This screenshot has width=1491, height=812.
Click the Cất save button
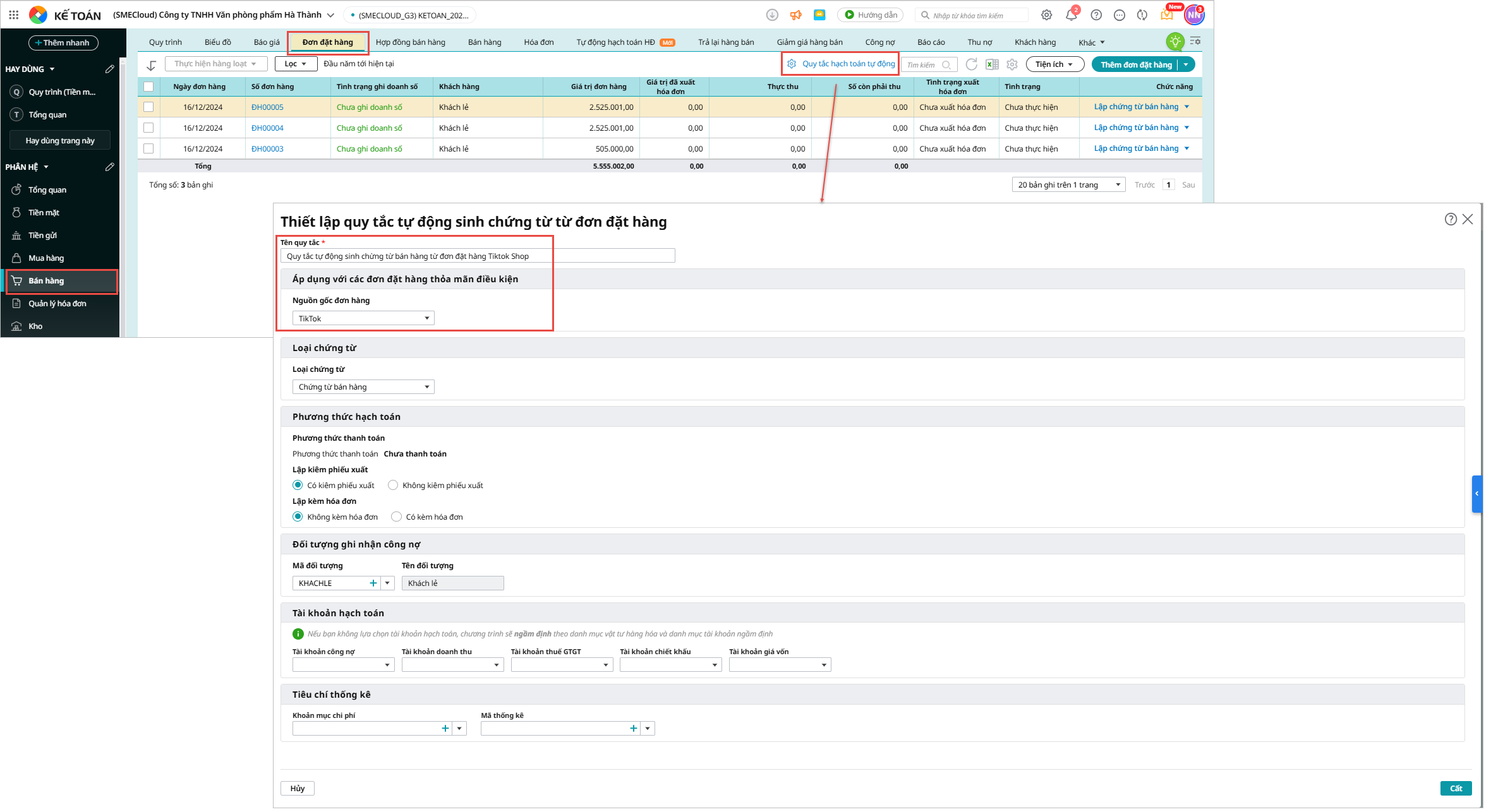coord(1456,788)
